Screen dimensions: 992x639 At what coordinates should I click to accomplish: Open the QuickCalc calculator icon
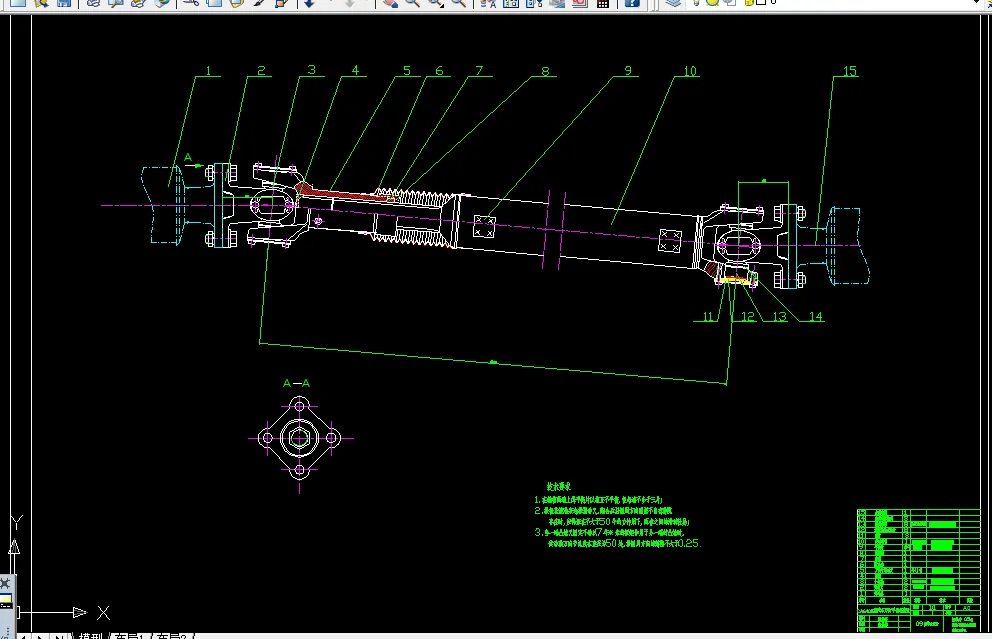603,3
